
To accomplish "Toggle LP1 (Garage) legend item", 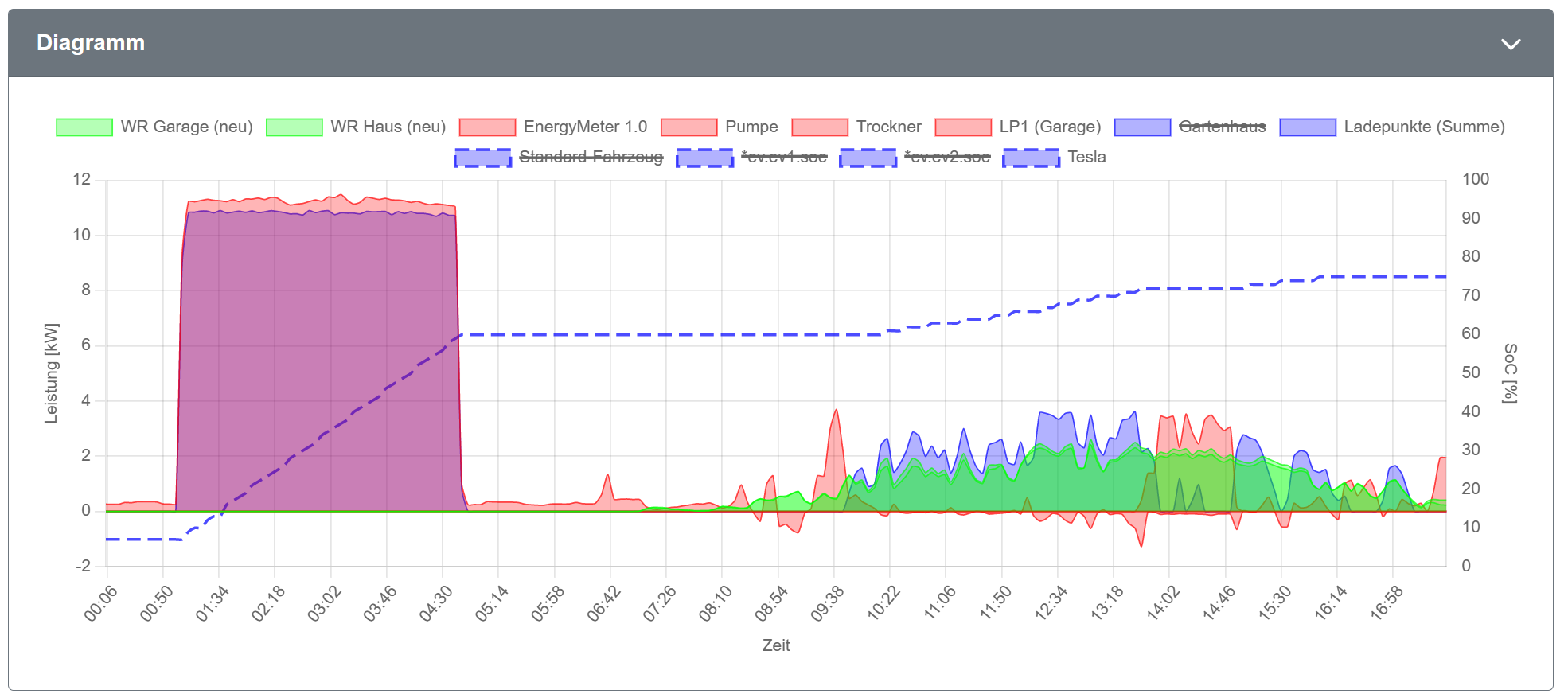I will pos(1049,127).
